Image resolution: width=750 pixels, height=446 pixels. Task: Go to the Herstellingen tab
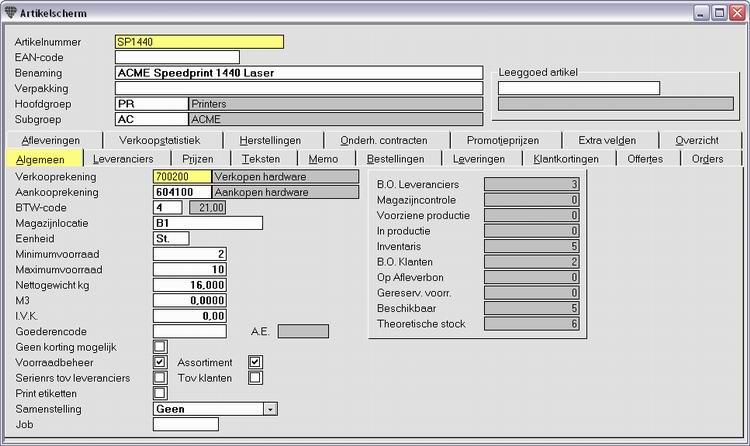[270, 140]
